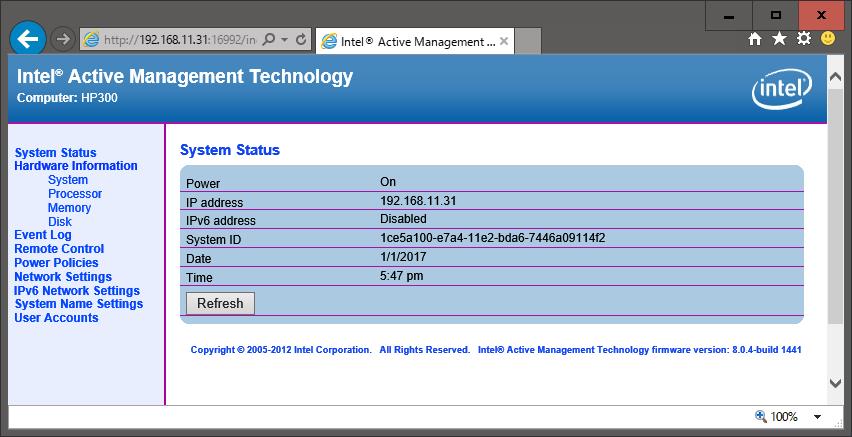Click the vertical scrollbar thumb
The image size is (852, 437).
(x=836, y=207)
